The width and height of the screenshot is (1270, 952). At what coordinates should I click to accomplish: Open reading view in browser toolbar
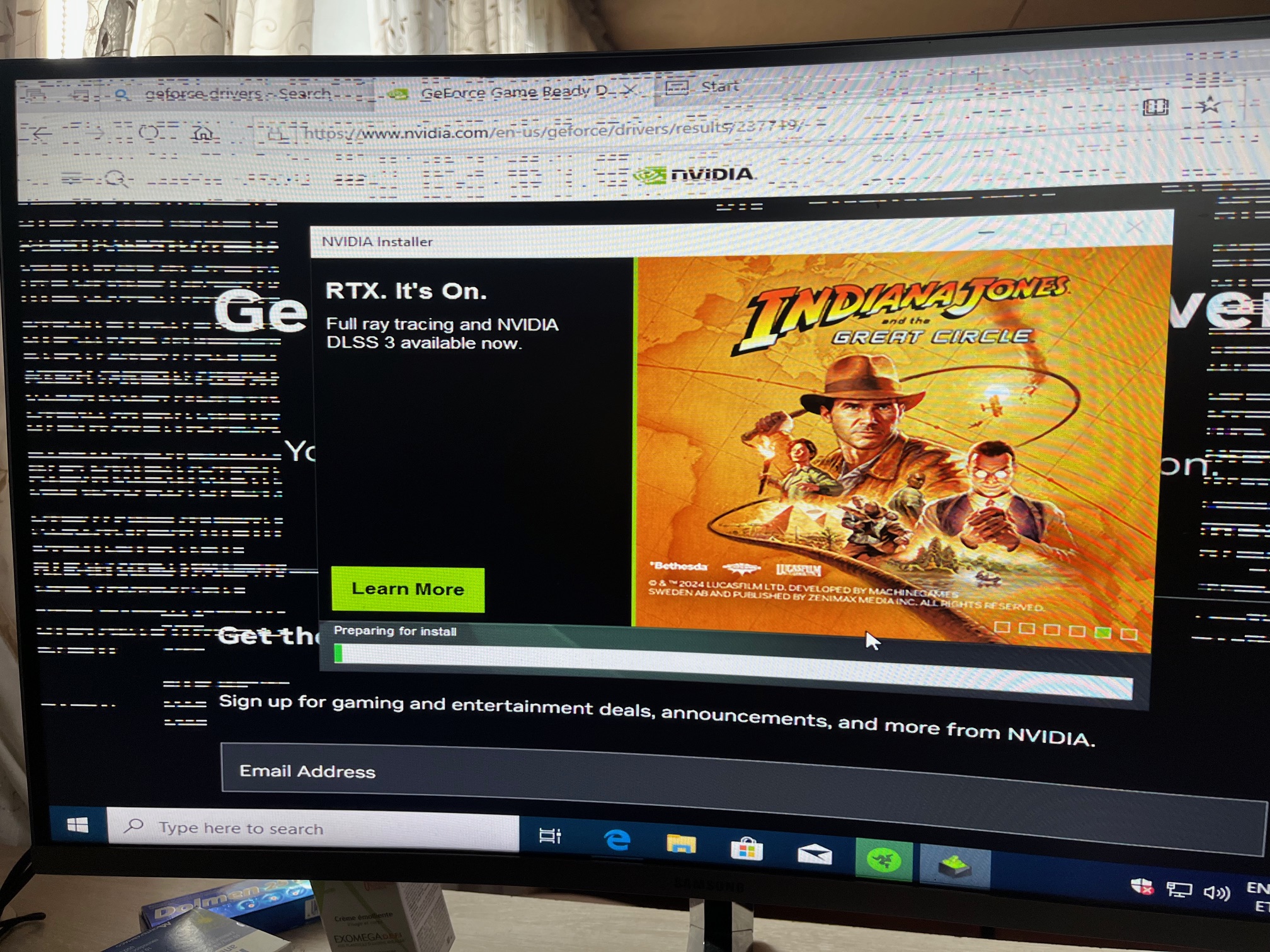[x=1155, y=107]
